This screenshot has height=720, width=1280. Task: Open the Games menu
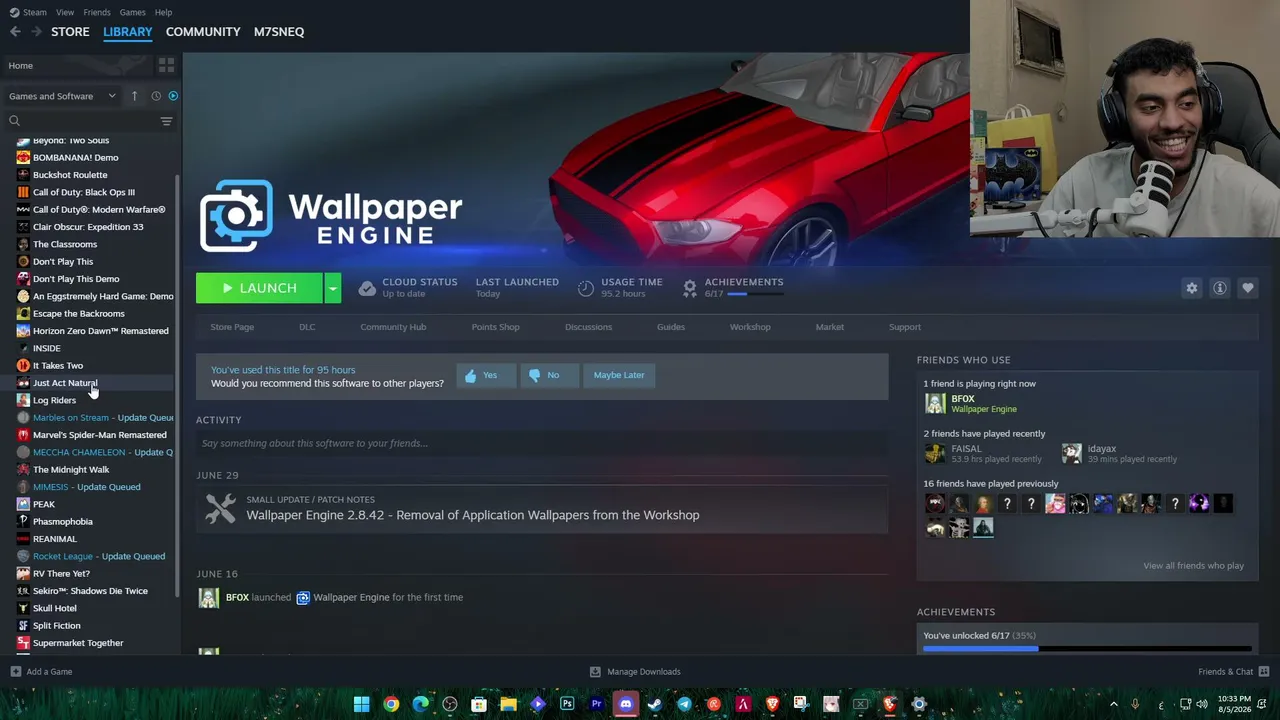(x=133, y=12)
